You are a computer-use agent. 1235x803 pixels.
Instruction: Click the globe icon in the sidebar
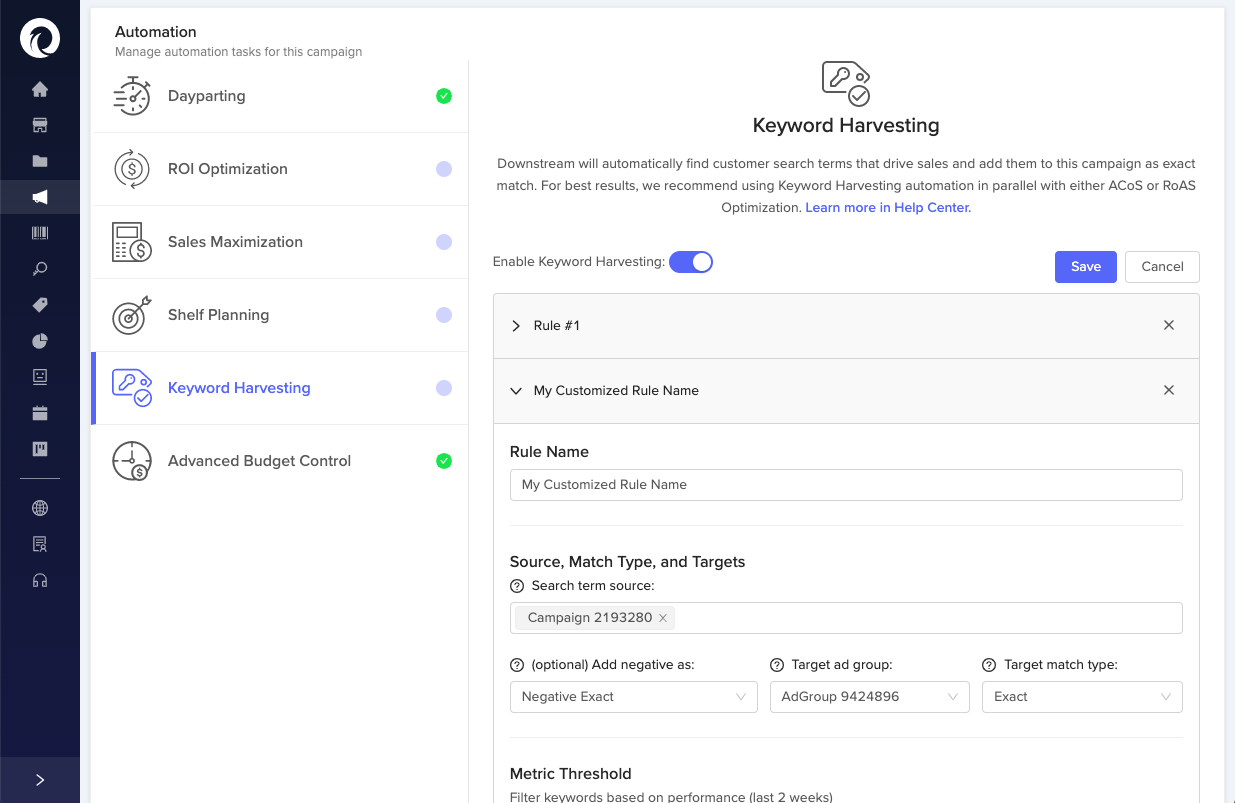pyautogui.click(x=40, y=508)
